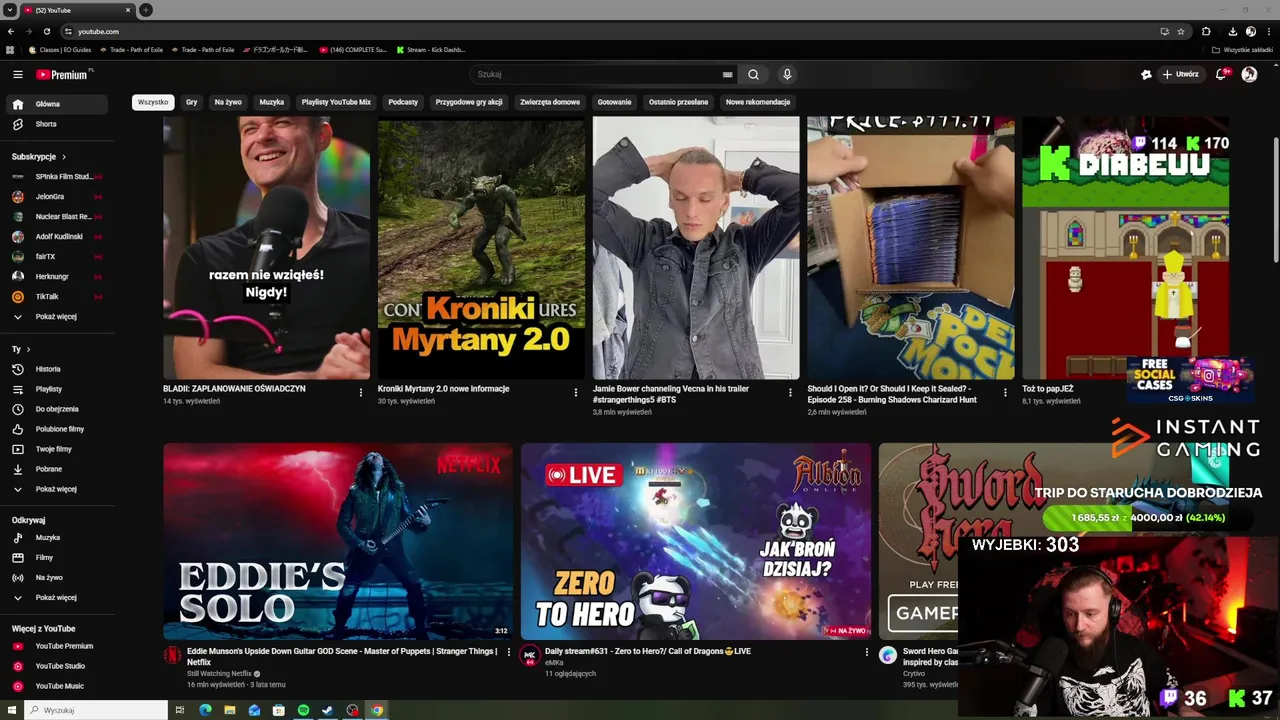Image resolution: width=1280 pixels, height=720 pixels.
Task: Open File Explorer from the taskbar
Action: tap(230, 710)
